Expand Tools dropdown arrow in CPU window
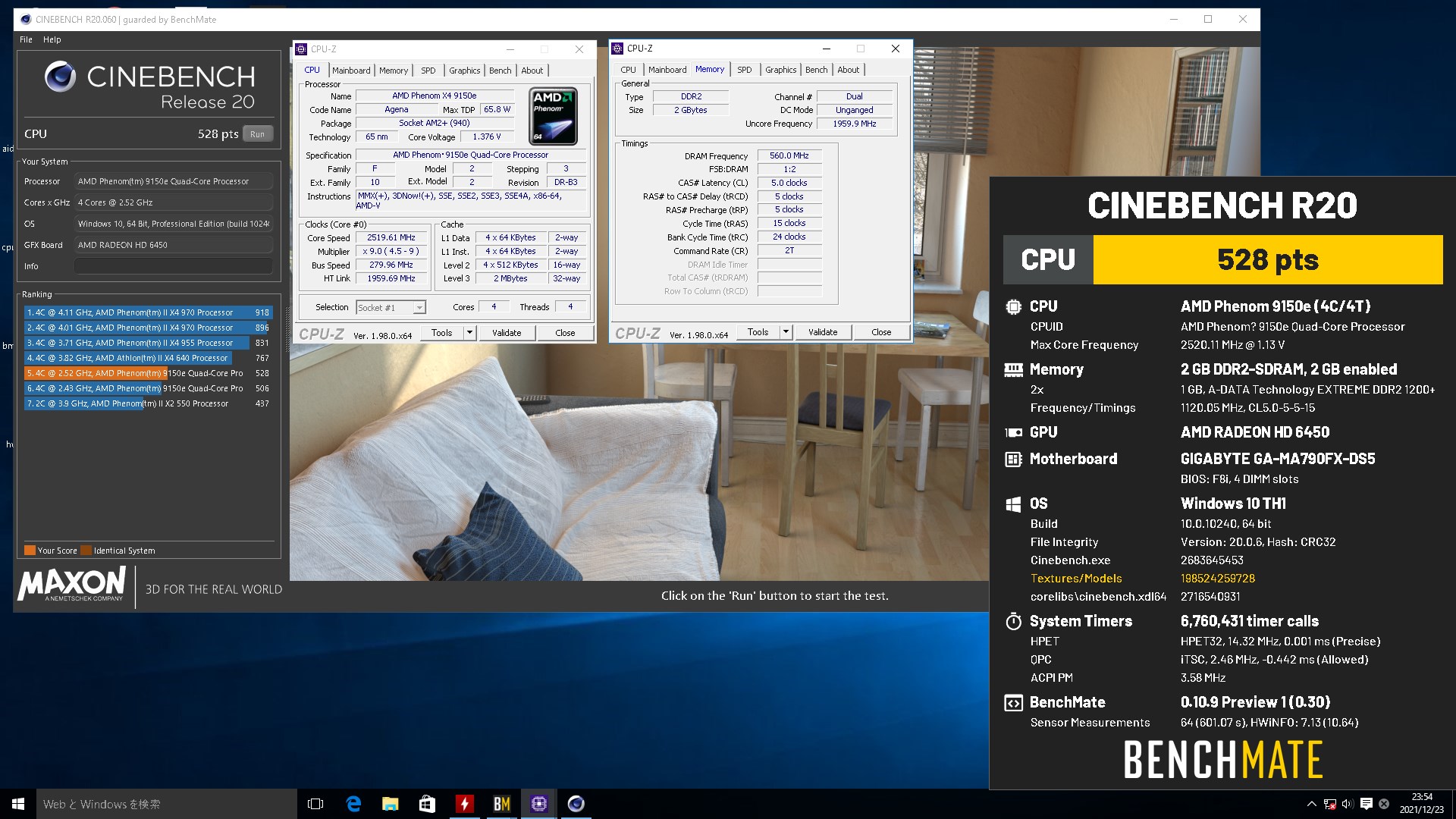The image size is (1456, 819). (x=469, y=333)
